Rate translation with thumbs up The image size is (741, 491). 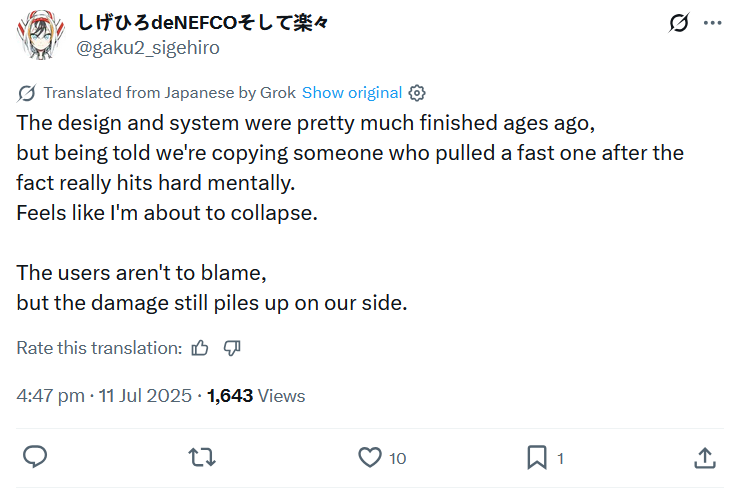[200, 348]
